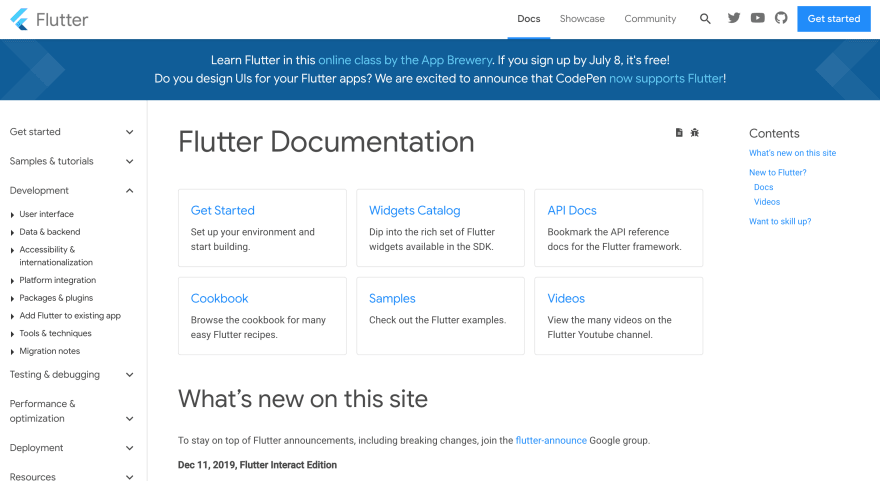
Task: Open the search magnifier icon
Action: tap(705, 19)
